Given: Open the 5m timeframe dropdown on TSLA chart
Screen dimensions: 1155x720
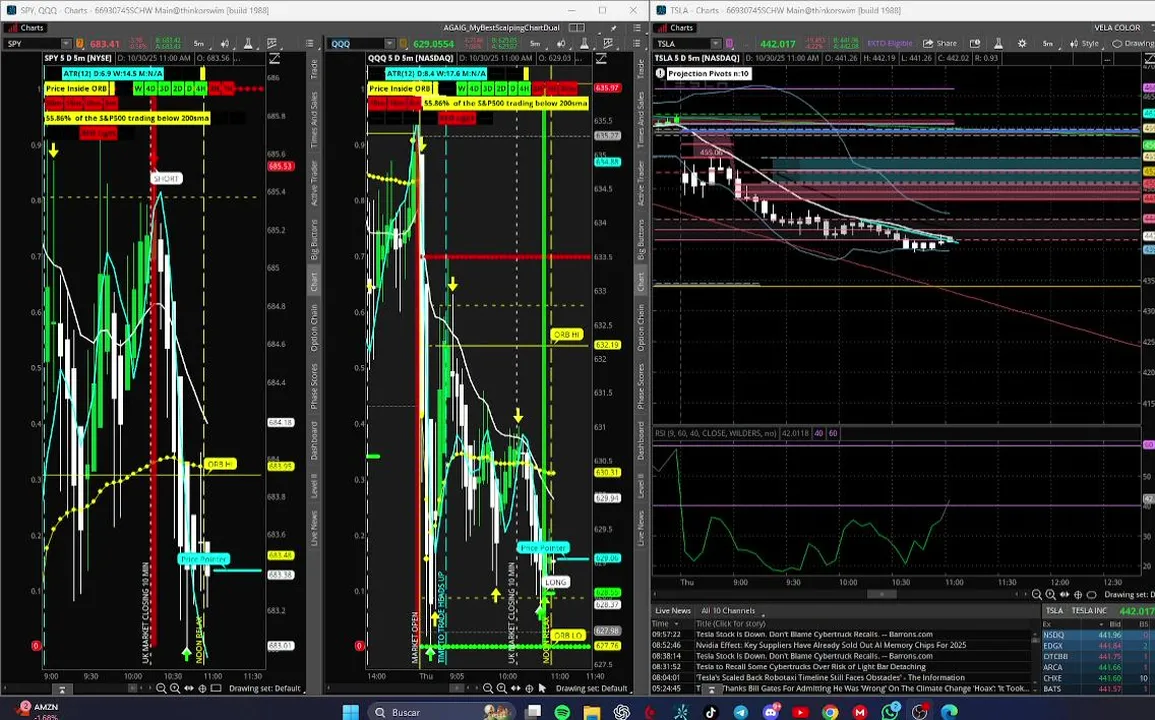Looking at the screenshot, I should [x=1048, y=43].
